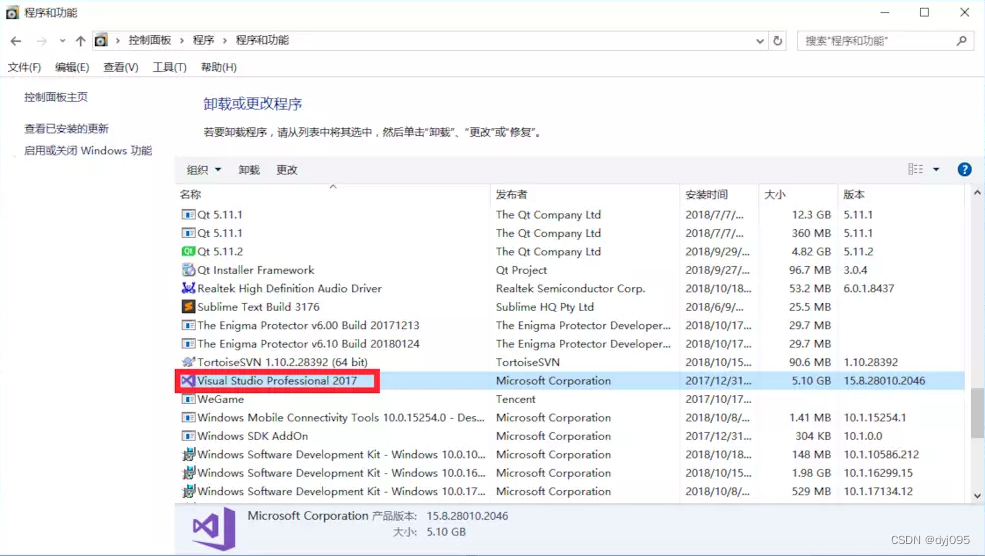Click version value 6.0.1.8437
This screenshot has width=985, height=556.
point(869,289)
